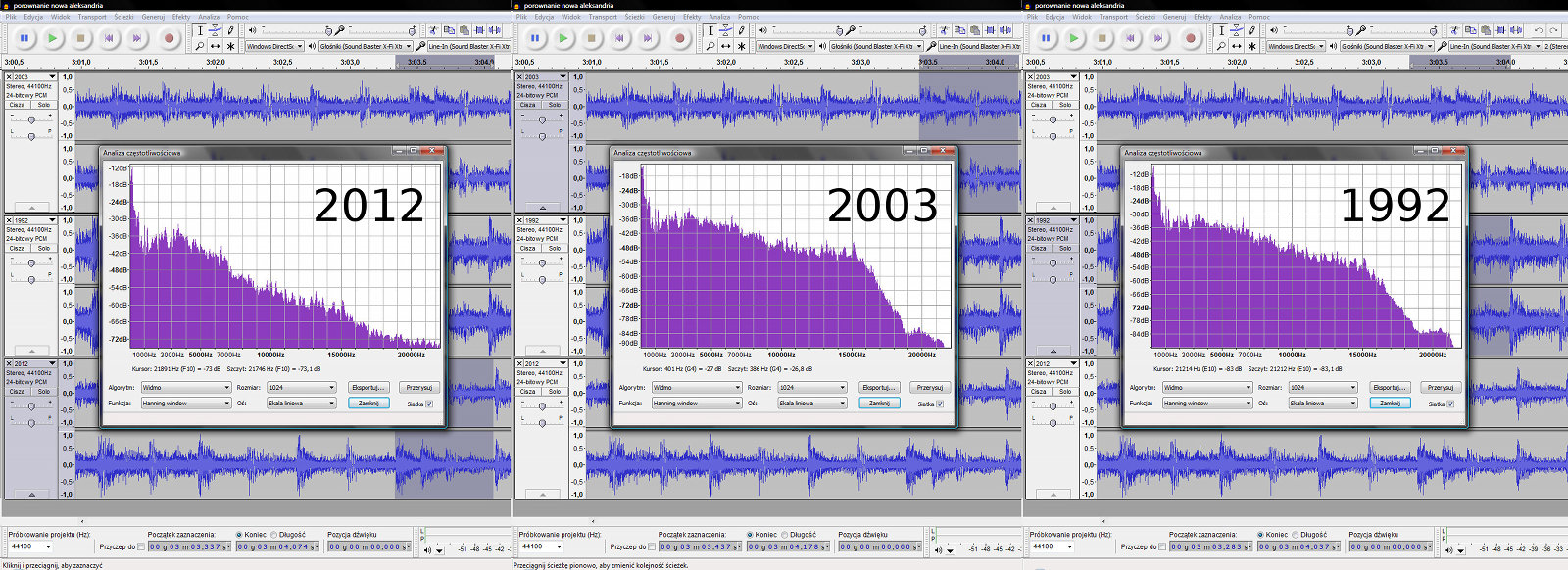Open the Analiza menu in middle window
Image resolution: width=1568 pixels, height=570 pixels.
(x=719, y=17)
